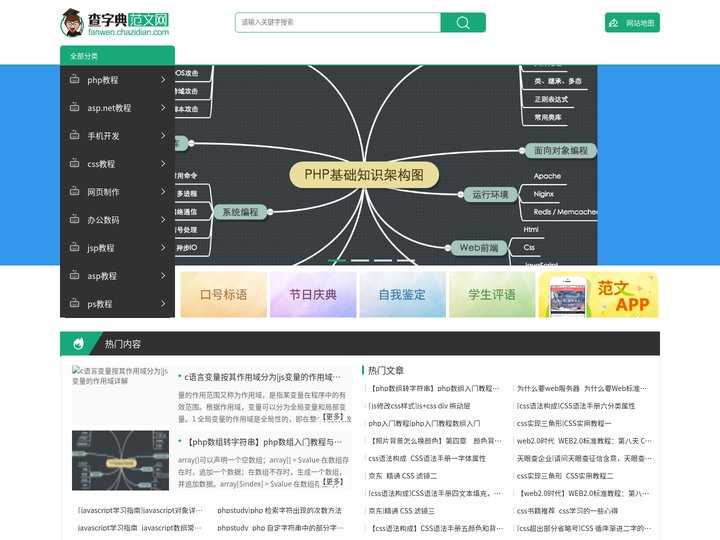Open link javascript学习指南|javascript对象详
Image resolution: width=720 pixels, height=540 pixels.
click(140, 510)
